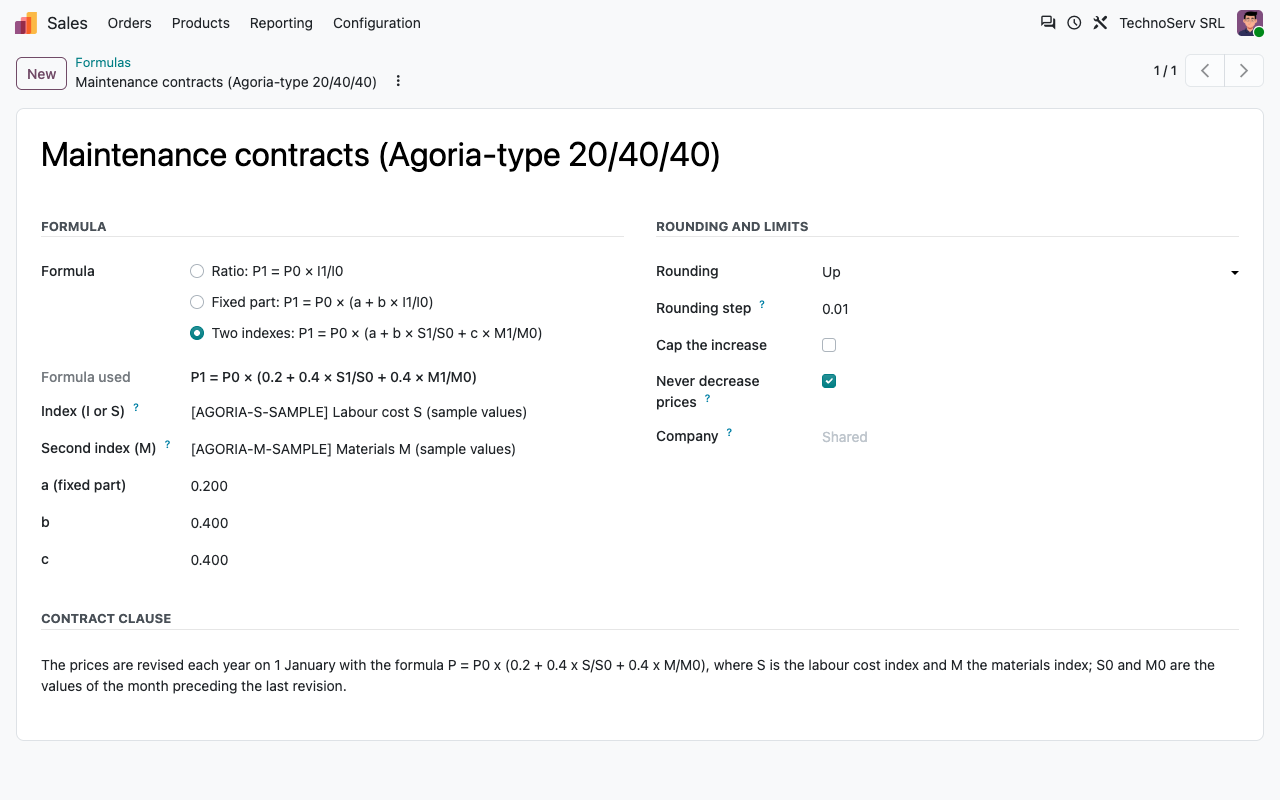The image size is (1280, 800).
Task: Edit the c coefficient field
Action: 407,560
